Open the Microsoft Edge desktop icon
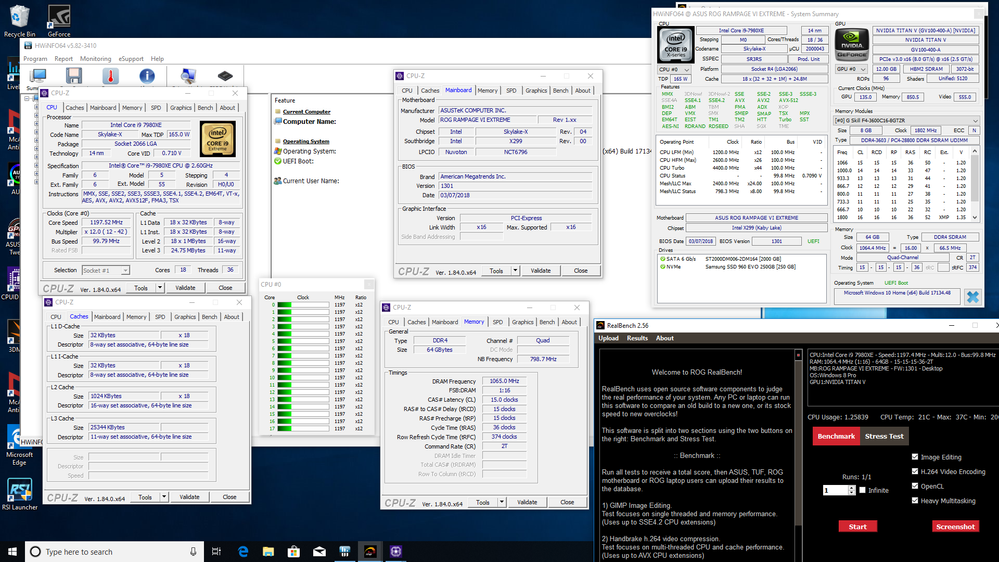The height and width of the screenshot is (562, 999). click(x=19, y=446)
